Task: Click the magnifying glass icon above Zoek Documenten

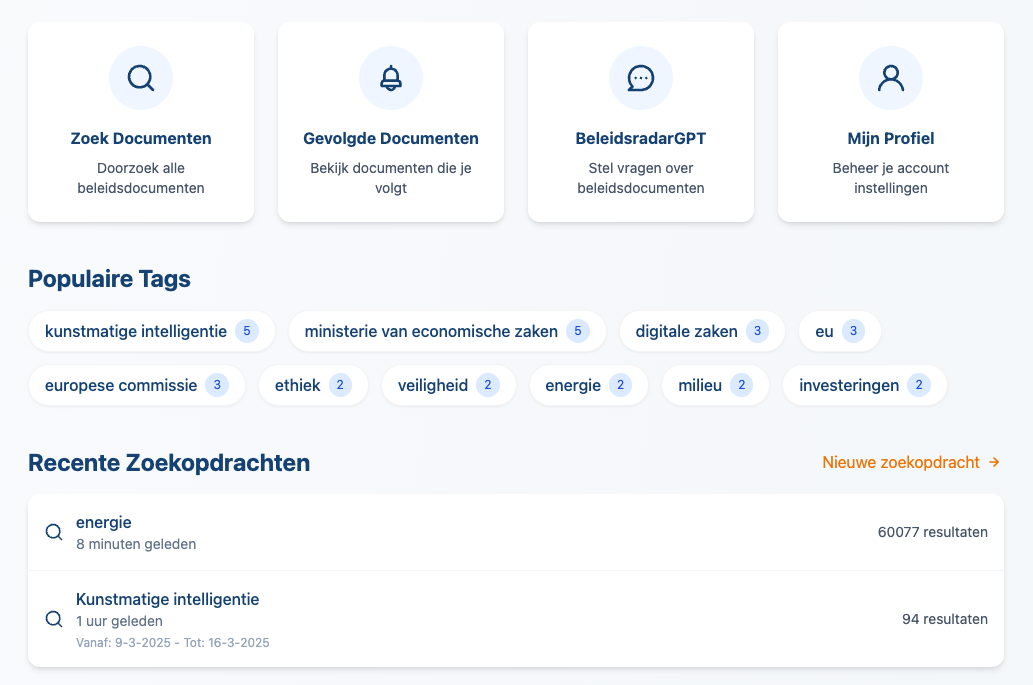Action: (140, 77)
